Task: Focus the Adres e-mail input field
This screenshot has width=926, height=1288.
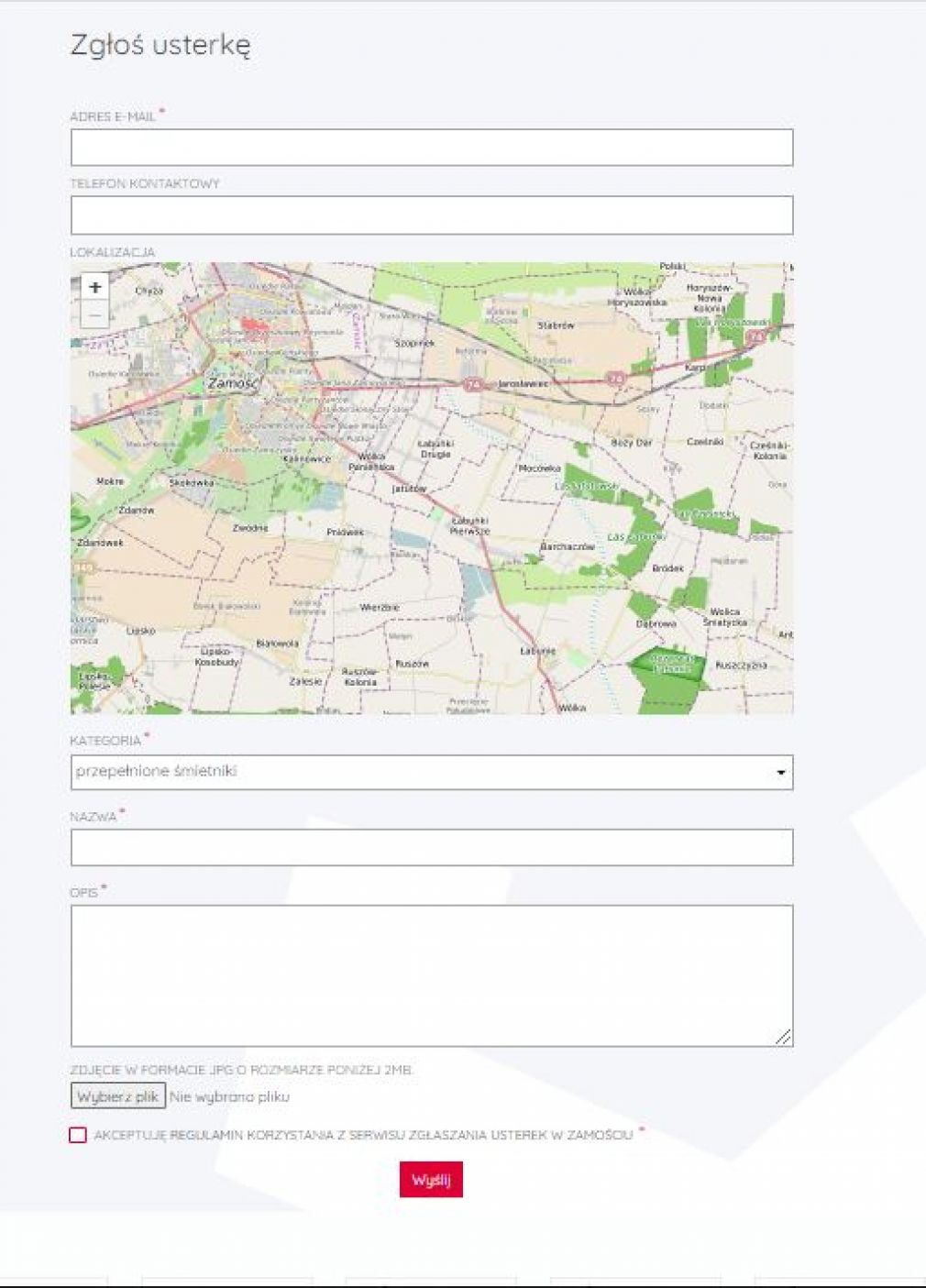Action: (x=432, y=148)
